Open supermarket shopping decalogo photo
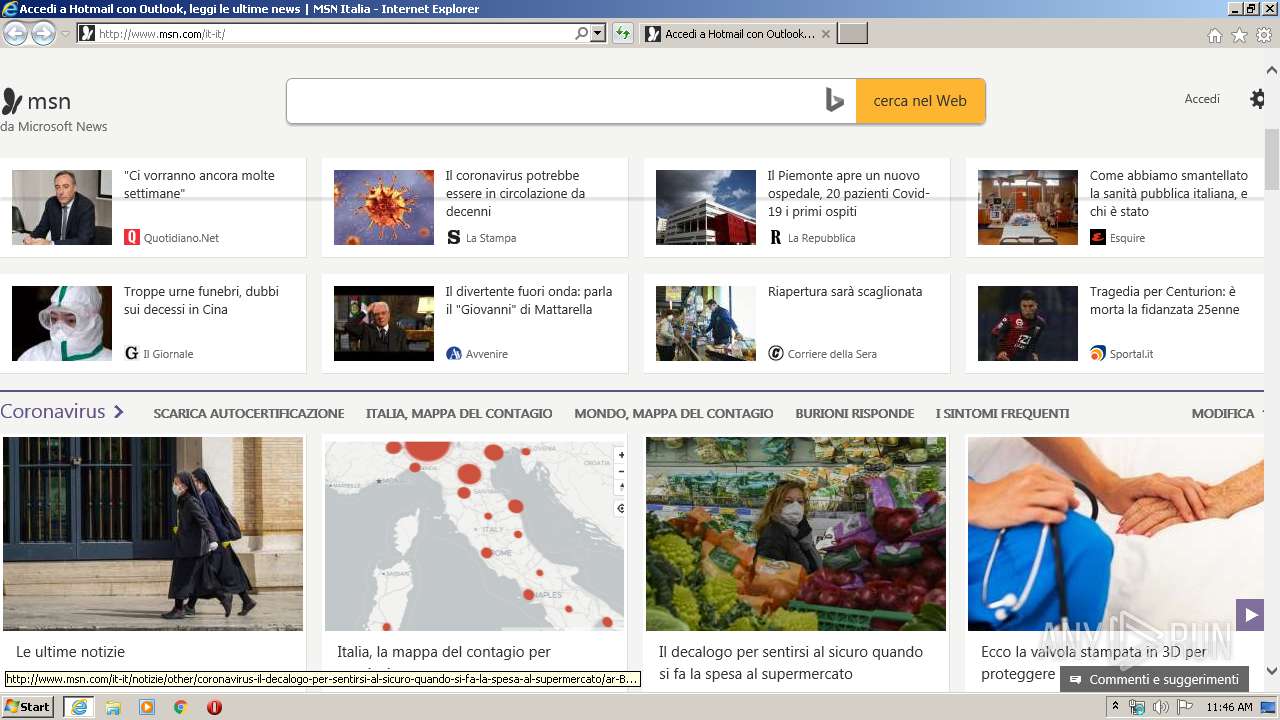1280x720 pixels. [796, 534]
